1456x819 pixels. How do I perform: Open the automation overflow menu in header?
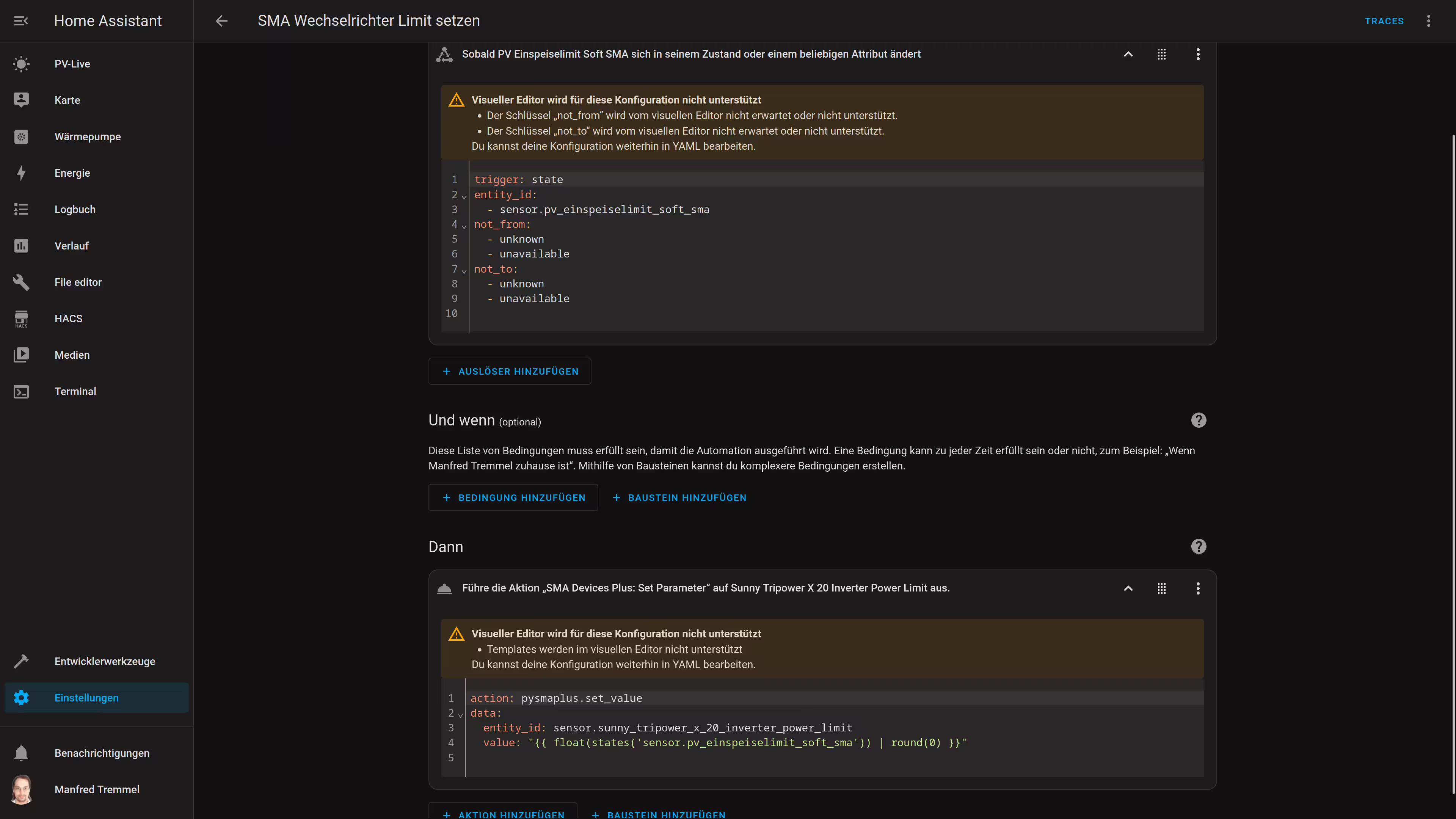click(1429, 21)
